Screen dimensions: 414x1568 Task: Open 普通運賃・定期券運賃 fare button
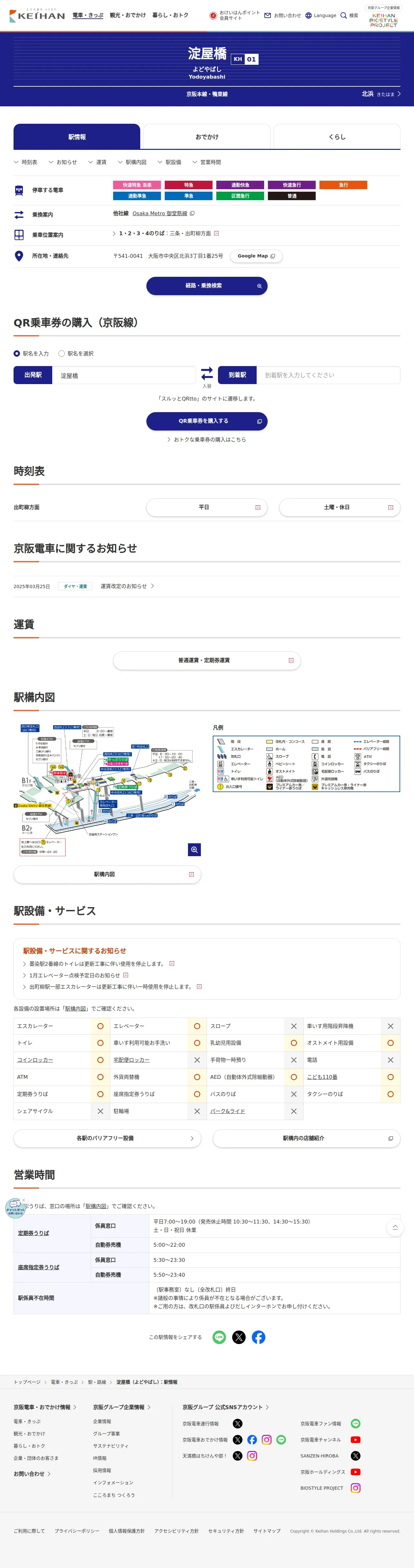click(x=207, y=660)
